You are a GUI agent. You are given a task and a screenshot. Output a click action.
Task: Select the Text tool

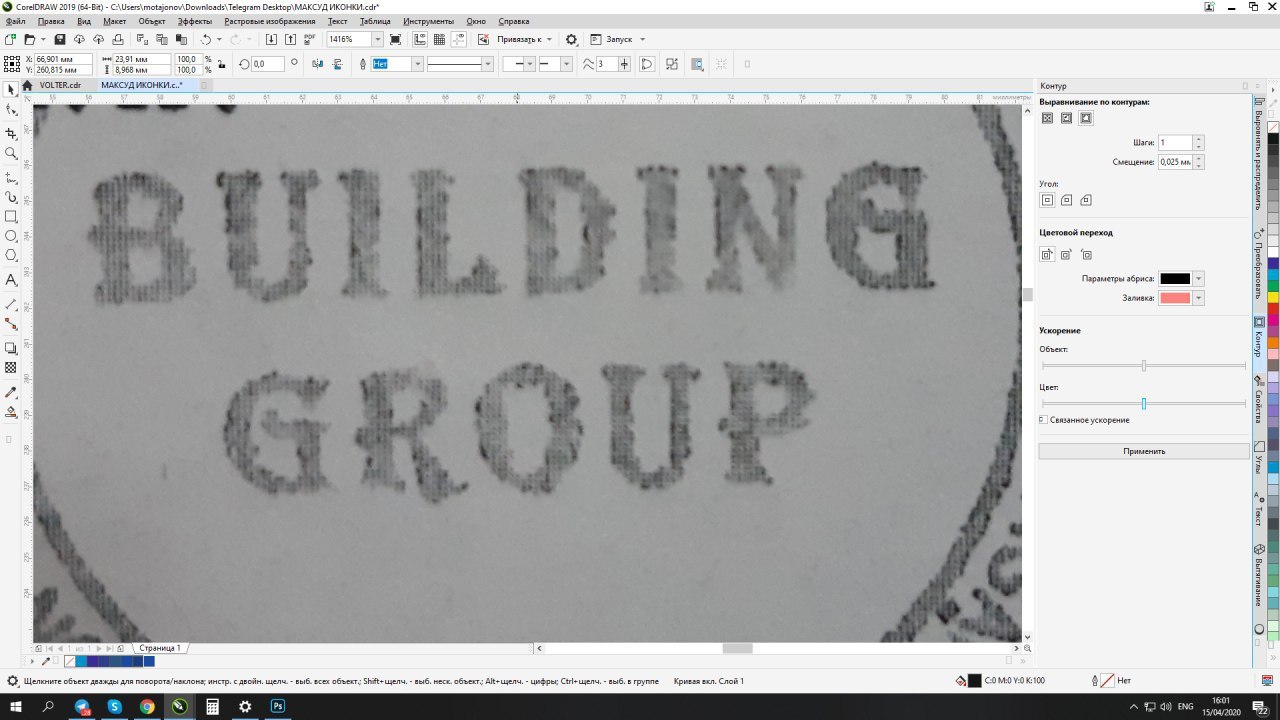pos(11,280)
